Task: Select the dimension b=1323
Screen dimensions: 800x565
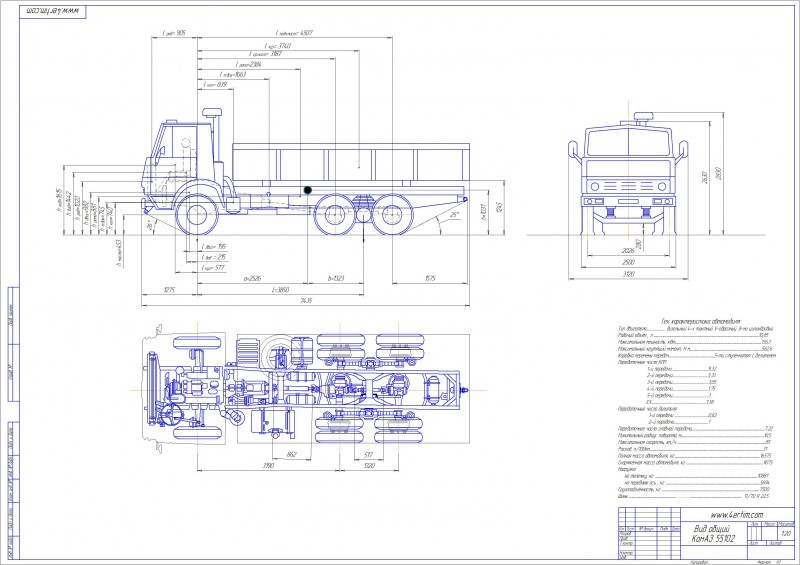Action: tap(336, 278)
